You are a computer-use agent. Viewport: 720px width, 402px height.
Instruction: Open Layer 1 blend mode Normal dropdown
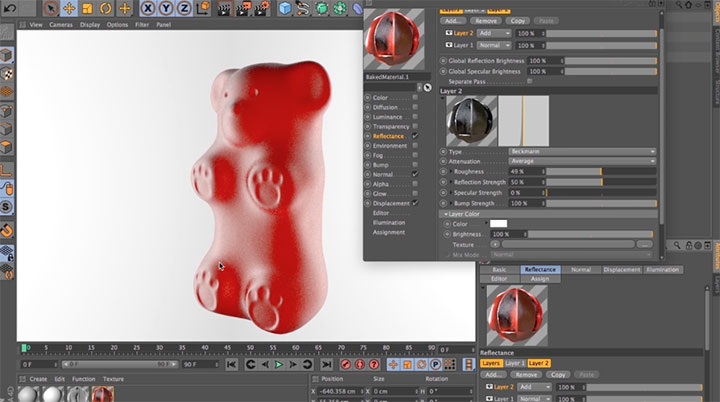(x=494, y=45)
